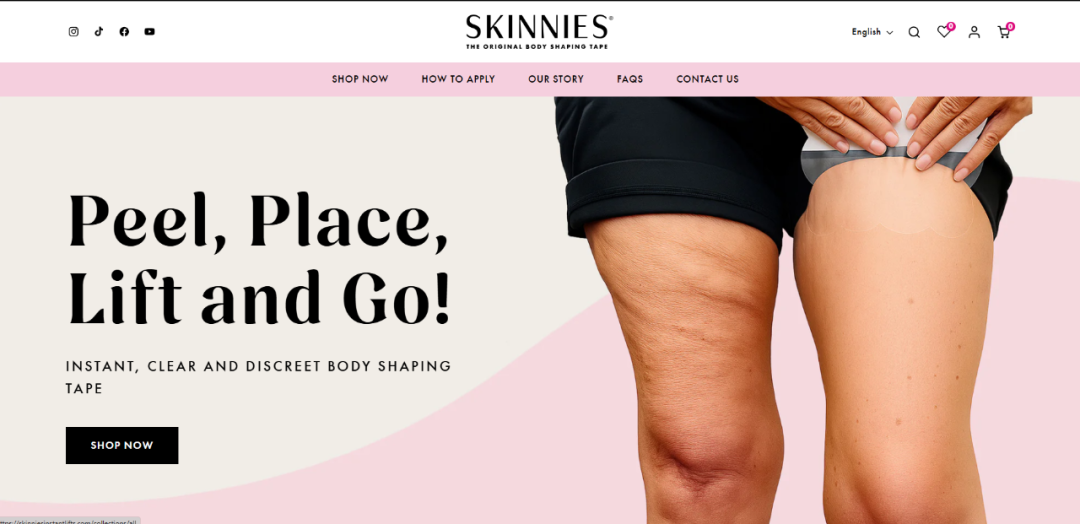The width and height of the screenshot is (1080, 524).
Task: Open the TikTok social link
Action: 98,32
